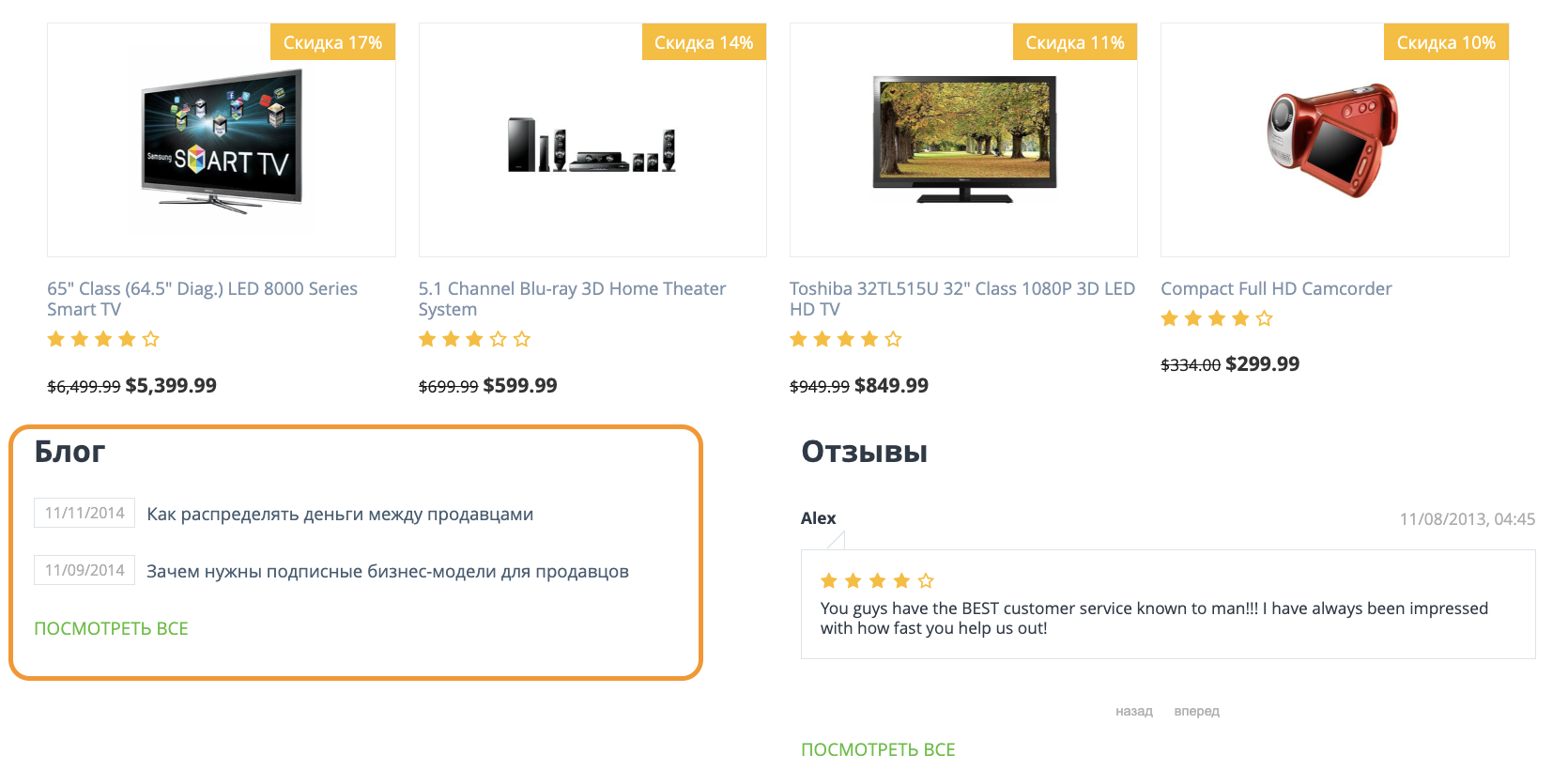Click the 'Скидка 10%' badge on the camcorder
Screen dimensions: 1568x770
pyautogui.click(x=1446, y=42)
